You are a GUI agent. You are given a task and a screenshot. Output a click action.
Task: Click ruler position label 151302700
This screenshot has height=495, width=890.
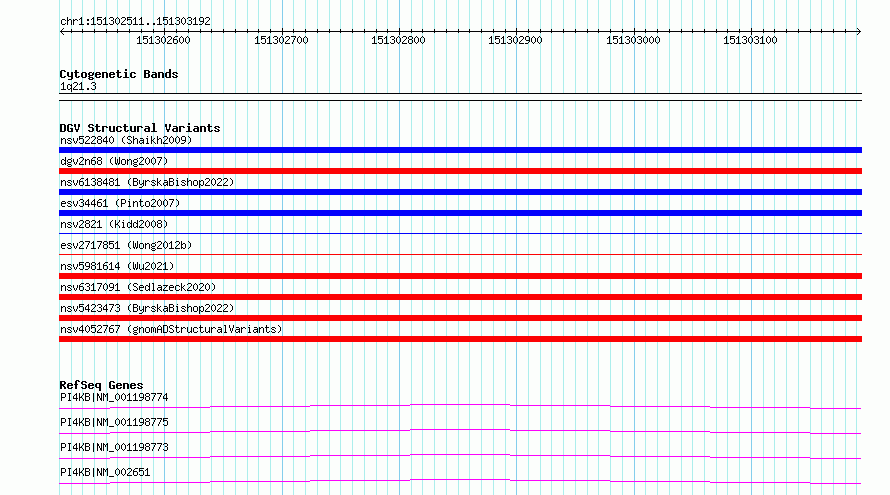pos(281,40)
